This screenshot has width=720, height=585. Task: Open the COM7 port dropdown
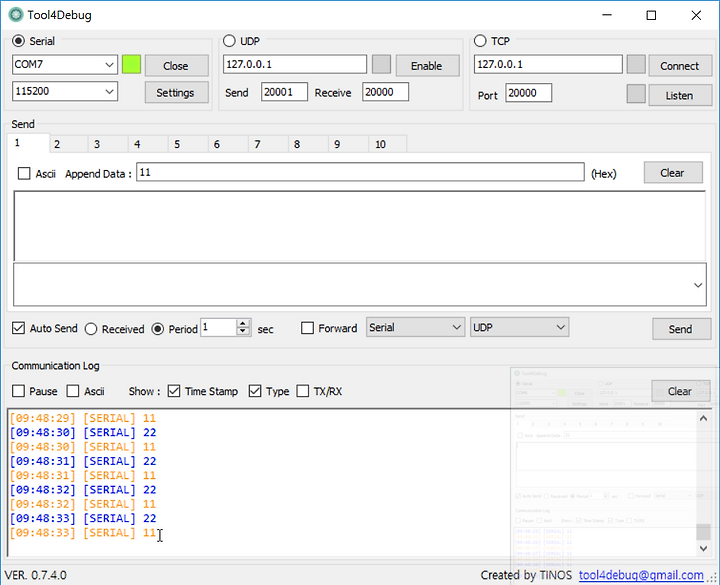(x=65, y=65)
